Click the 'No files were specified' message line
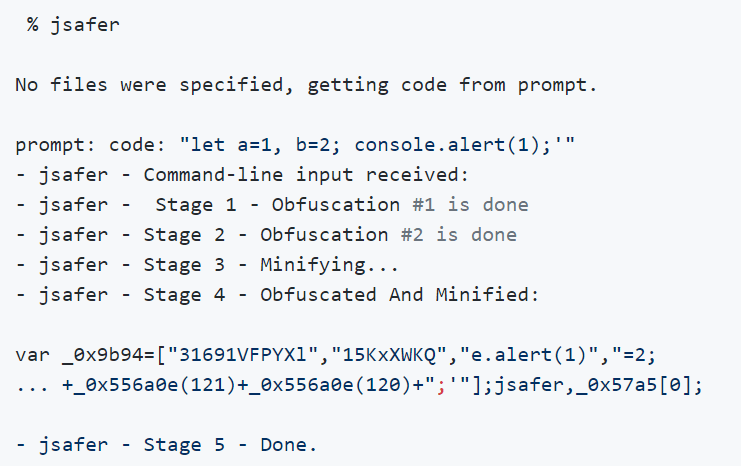741x466 pixels. coord(306,85)
